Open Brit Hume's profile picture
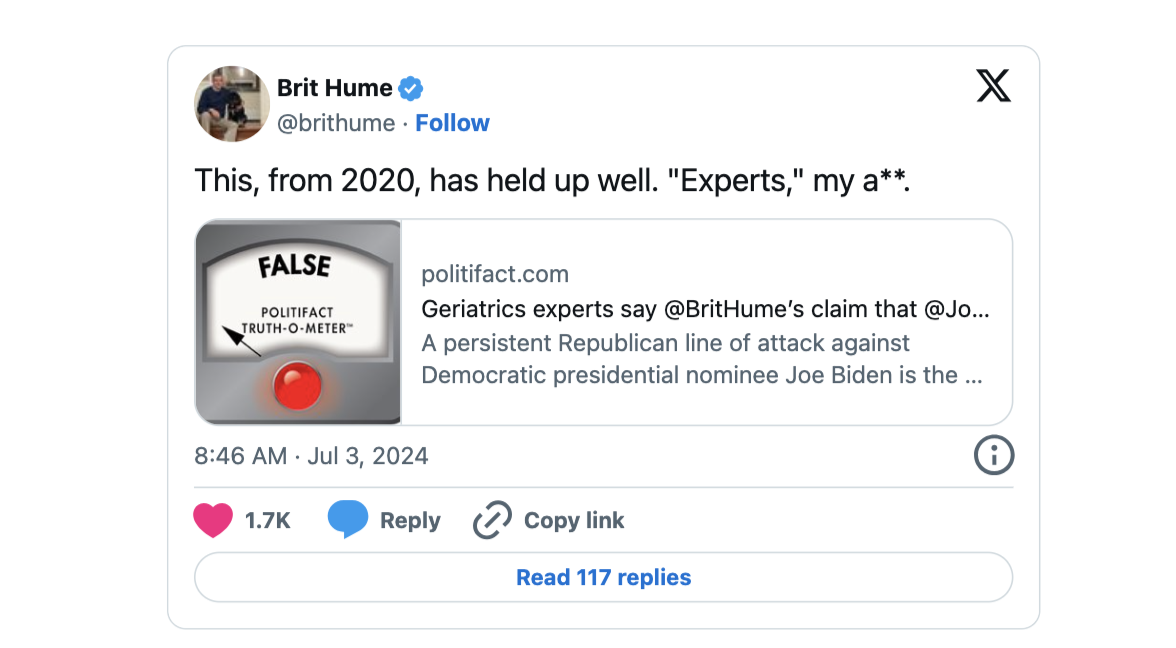This screenshot has width=1176, height=648. pyautogui.click(x=232, y=104)
